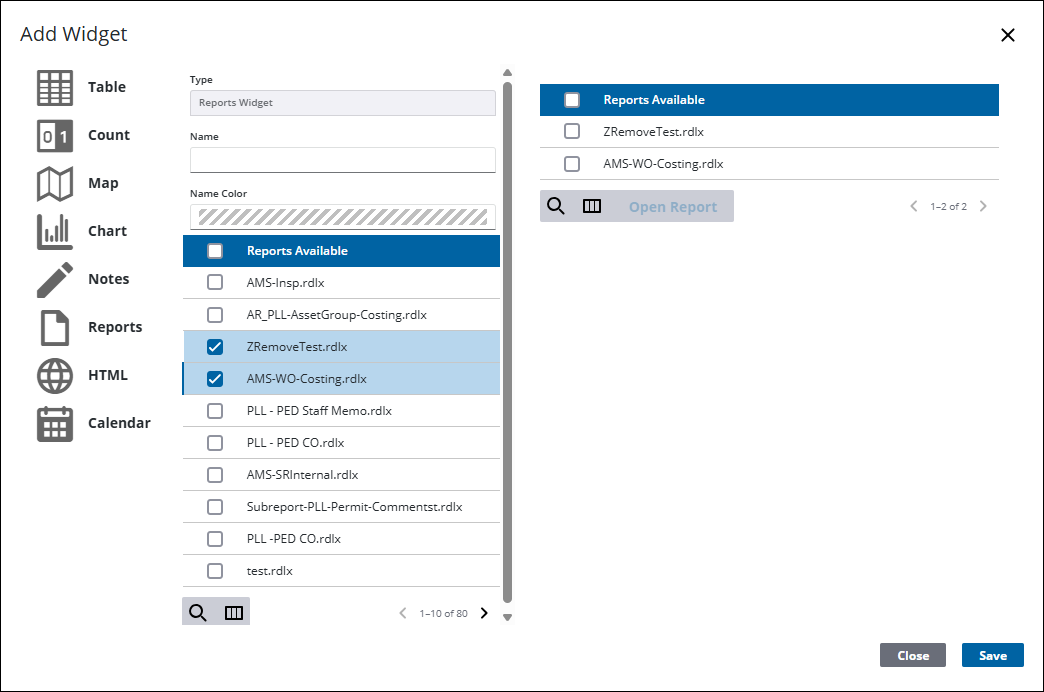This screenshot has width=1044, height=692.
Task: Uncheck ZRemoveTest.rdlx in the left list
Action: click(215, 346)
